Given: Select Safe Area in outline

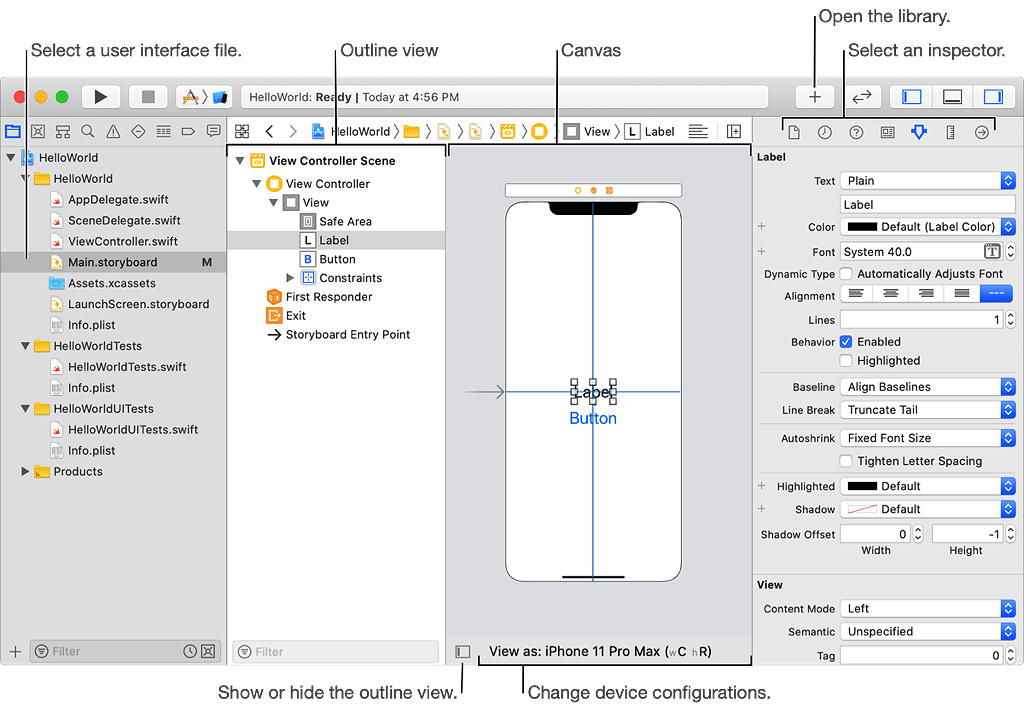Looking at the screenshot, I should (x=345, y=221).
